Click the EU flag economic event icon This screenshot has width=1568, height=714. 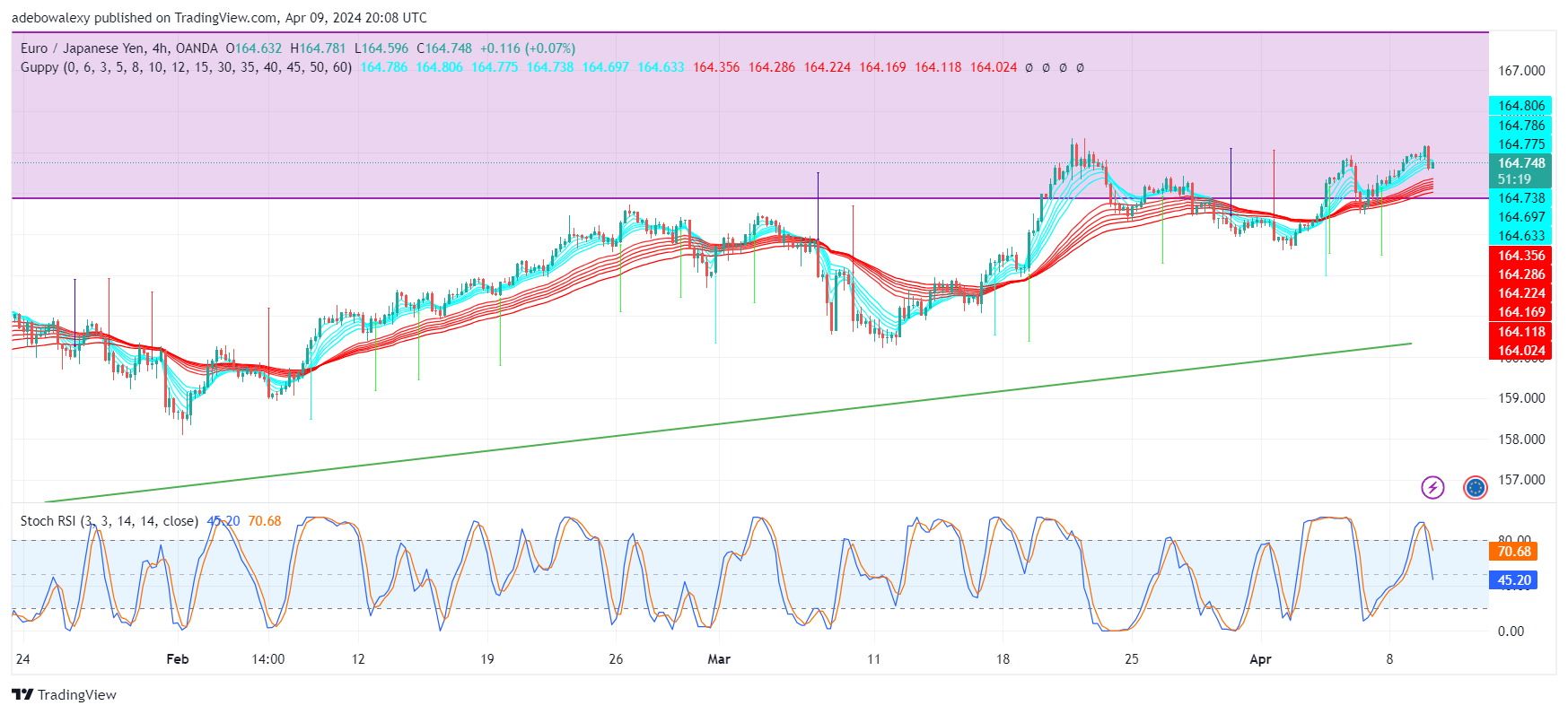coord(1476,487)
